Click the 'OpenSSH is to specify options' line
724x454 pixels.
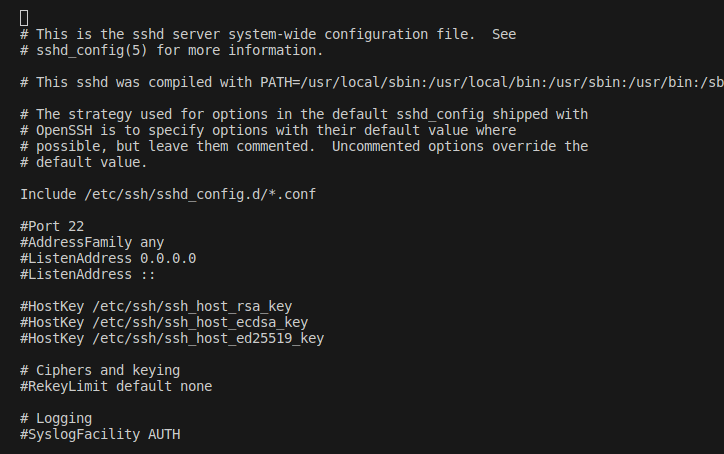[267, 130]
